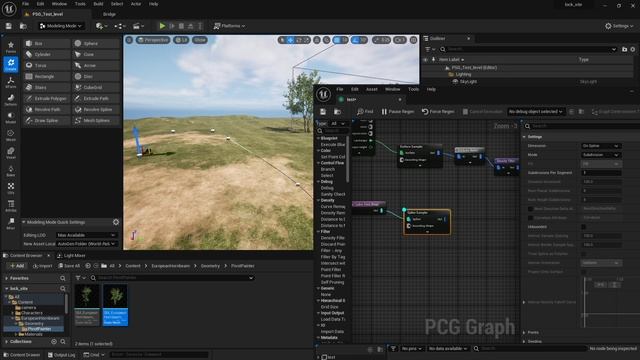Select the Content Browser tab
The width and height of the screenshot is (640, 360).
[x=26, y=256]
